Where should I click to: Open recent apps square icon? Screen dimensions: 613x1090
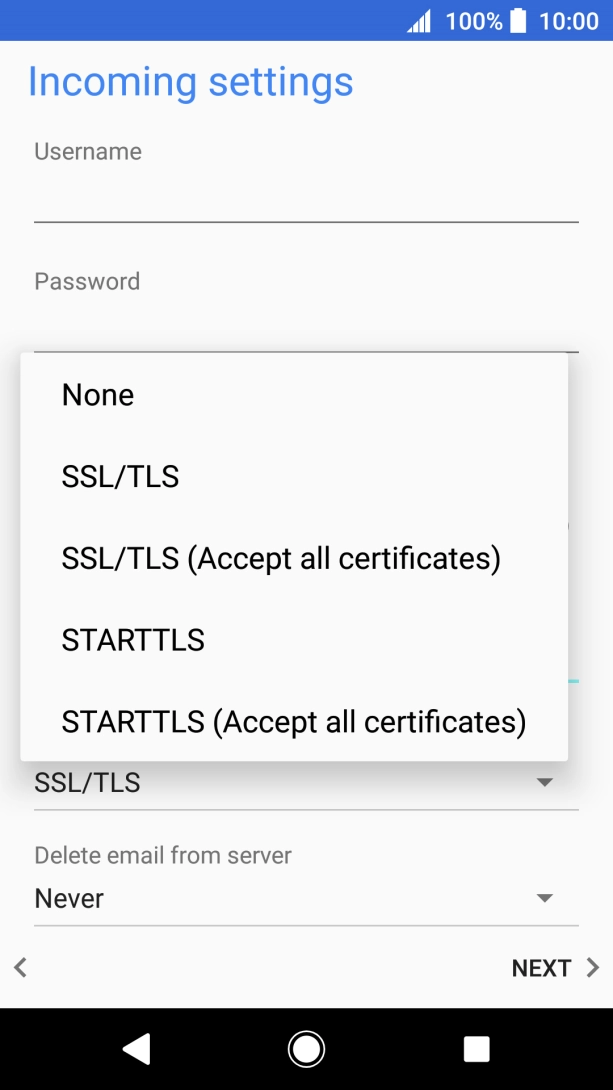[x=476, y=1048]
